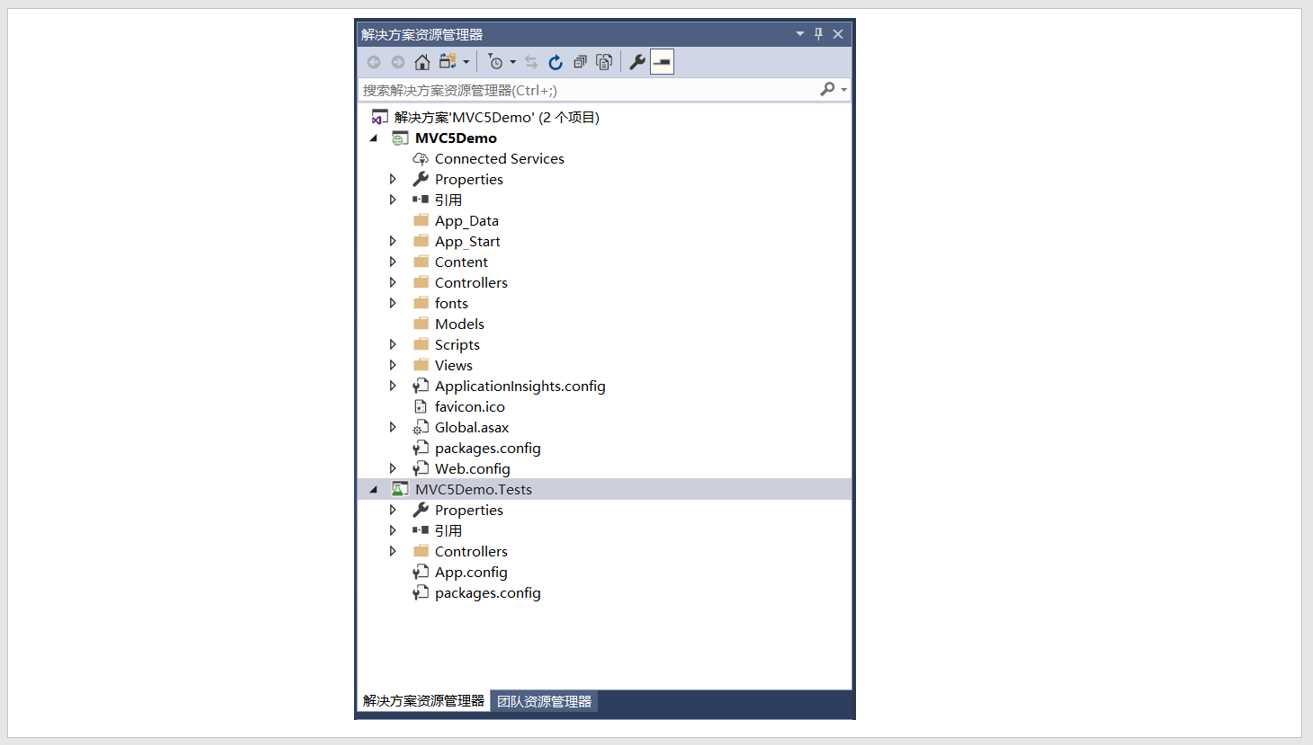The image size is (1313, 745).
Task: Click sync with active document arrows icon
Action: (x=531, y=62)
